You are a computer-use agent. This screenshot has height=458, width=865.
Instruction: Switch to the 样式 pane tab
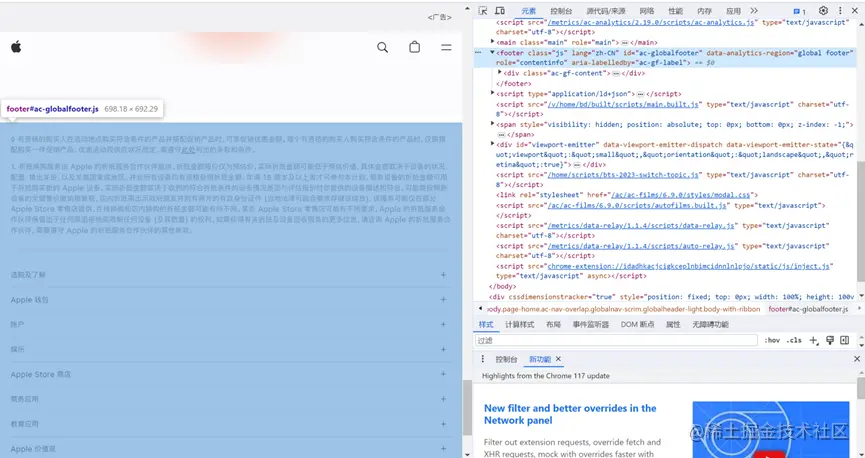point(485,324)
